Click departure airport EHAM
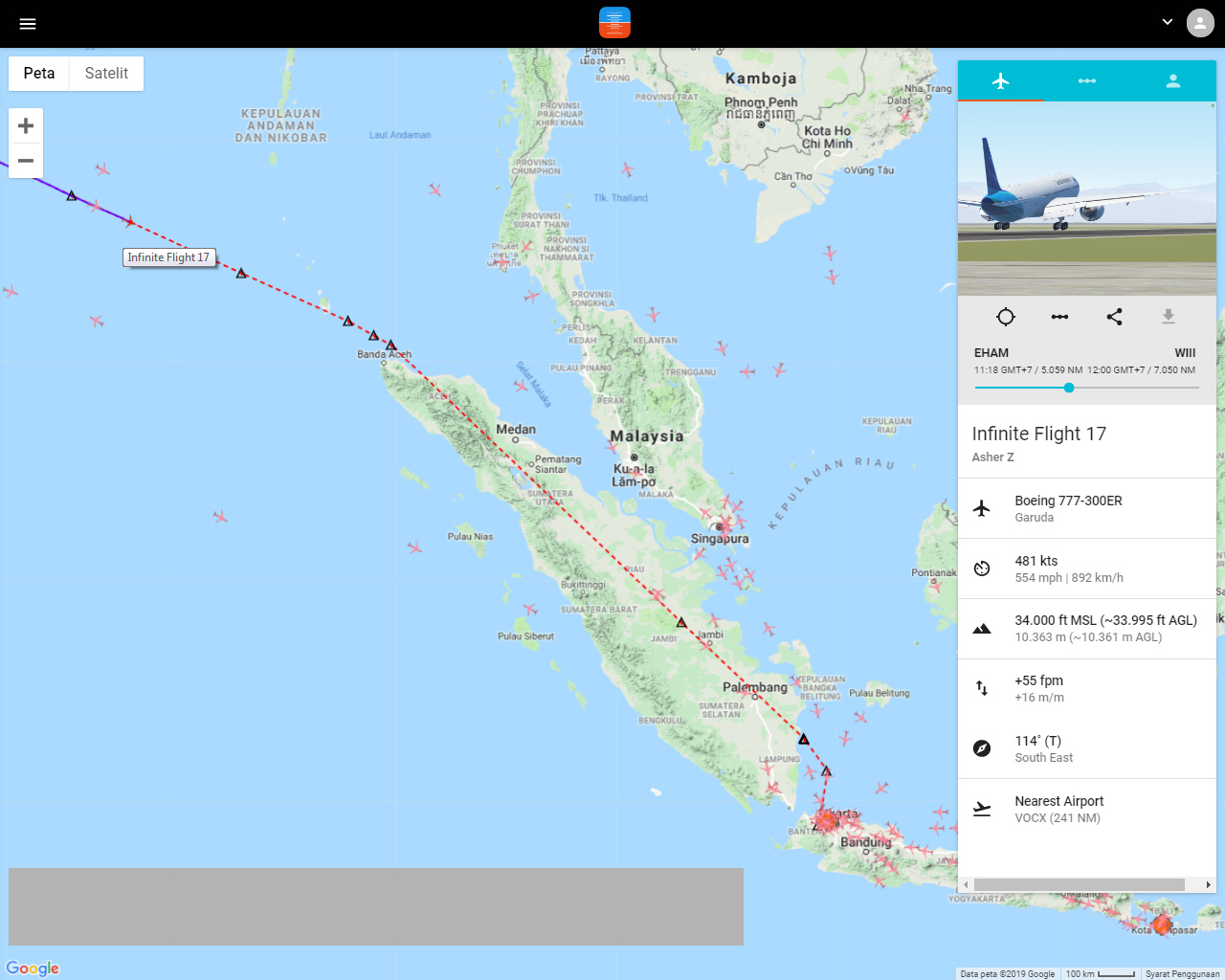1225x980 pixels. (991, 353)
